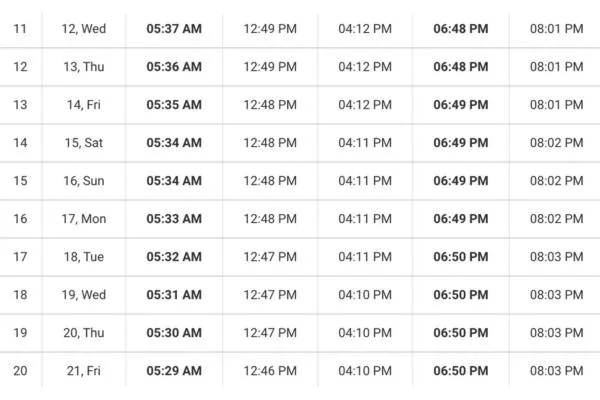600x400 pixels.
Task: Select the "12, Wed" date cell
Action: pos(84,29)
